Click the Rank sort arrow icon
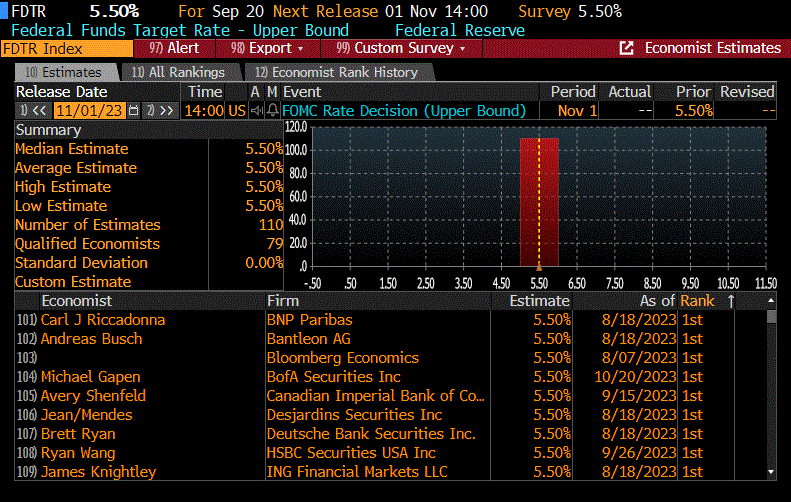The height and width of the screenshot is (502, 791). click(730, 301)
